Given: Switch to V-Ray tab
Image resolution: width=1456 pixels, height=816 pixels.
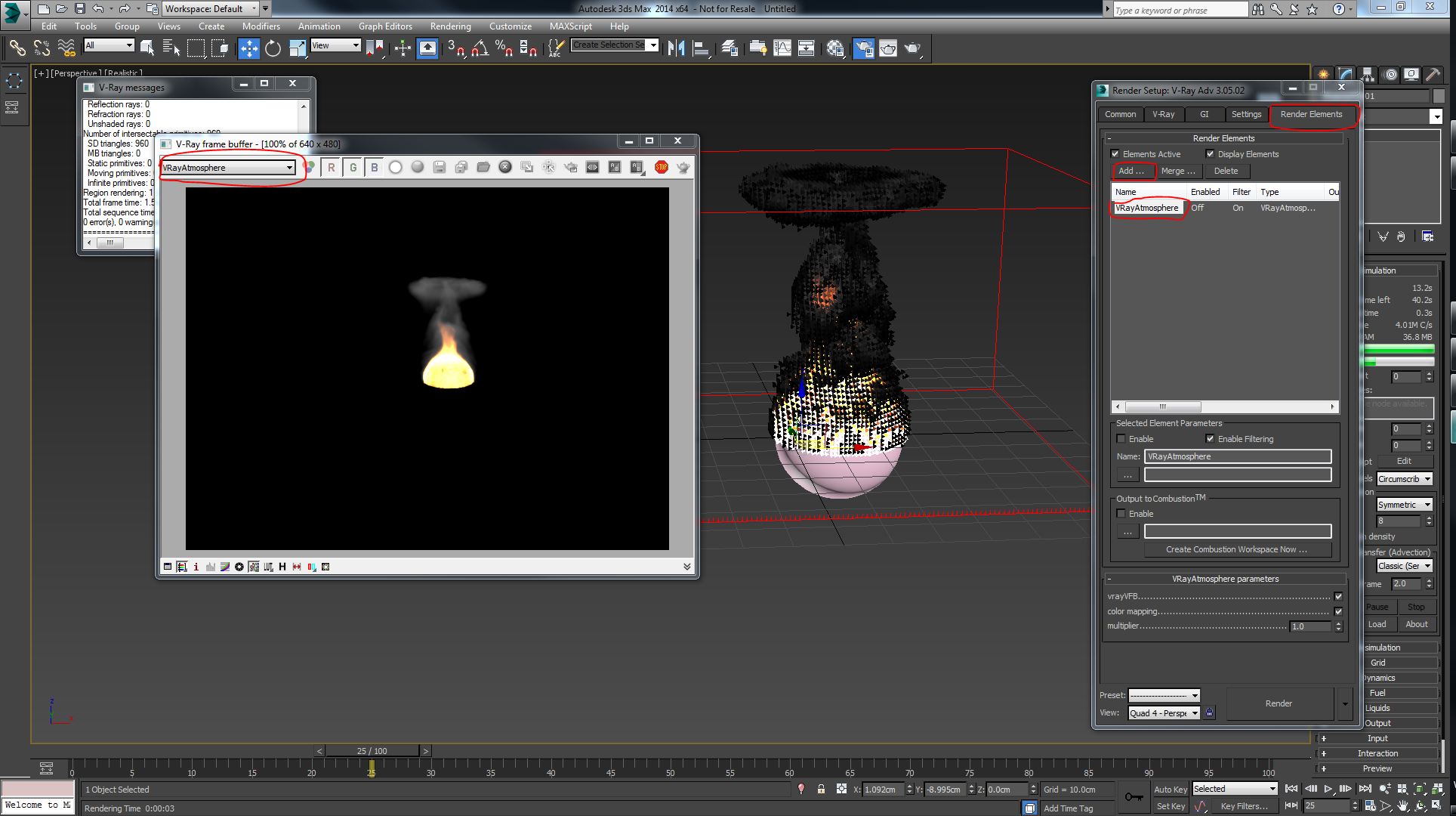Looking at the screenshot, I should coord(1163,114).
